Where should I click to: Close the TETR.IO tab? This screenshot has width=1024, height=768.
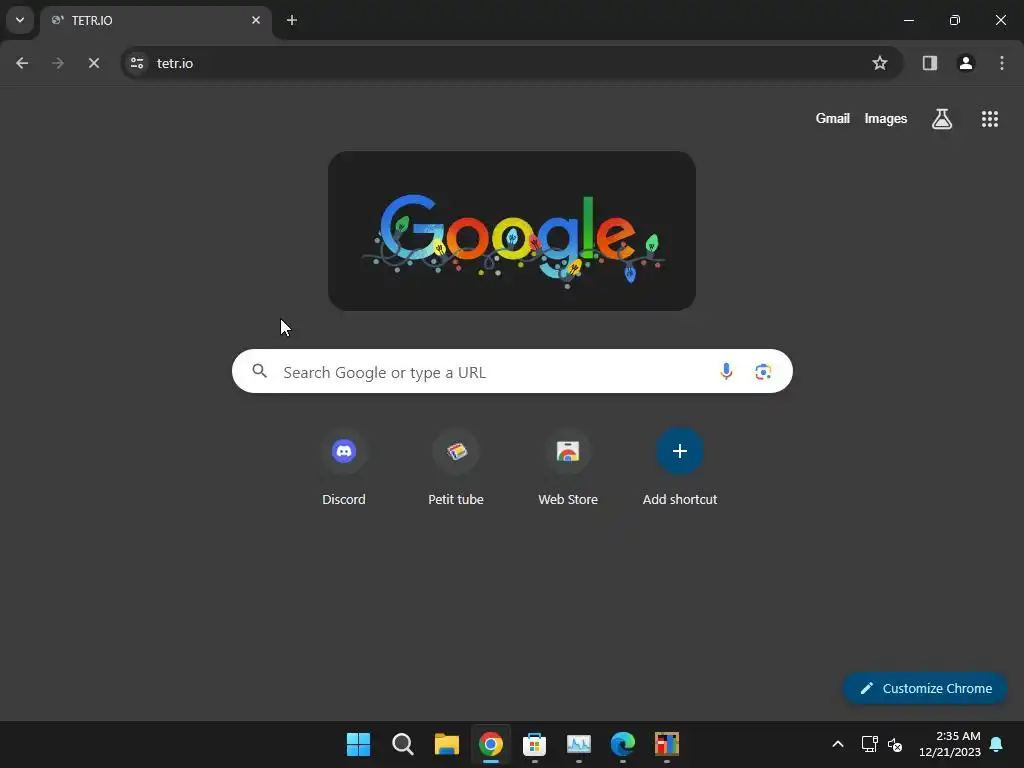point(256,20)
